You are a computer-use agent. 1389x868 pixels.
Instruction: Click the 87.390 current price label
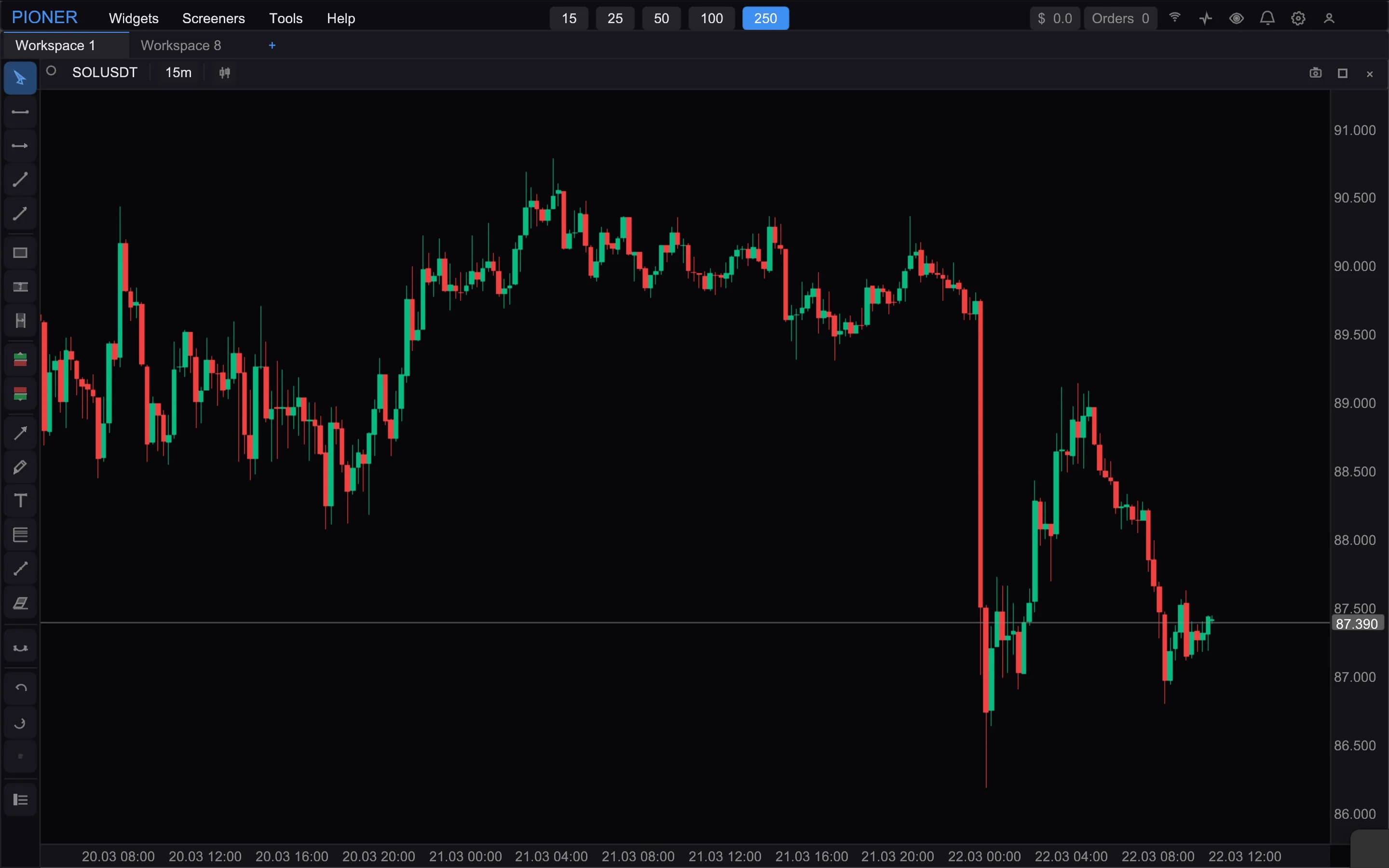click(x=1357, y=624)
